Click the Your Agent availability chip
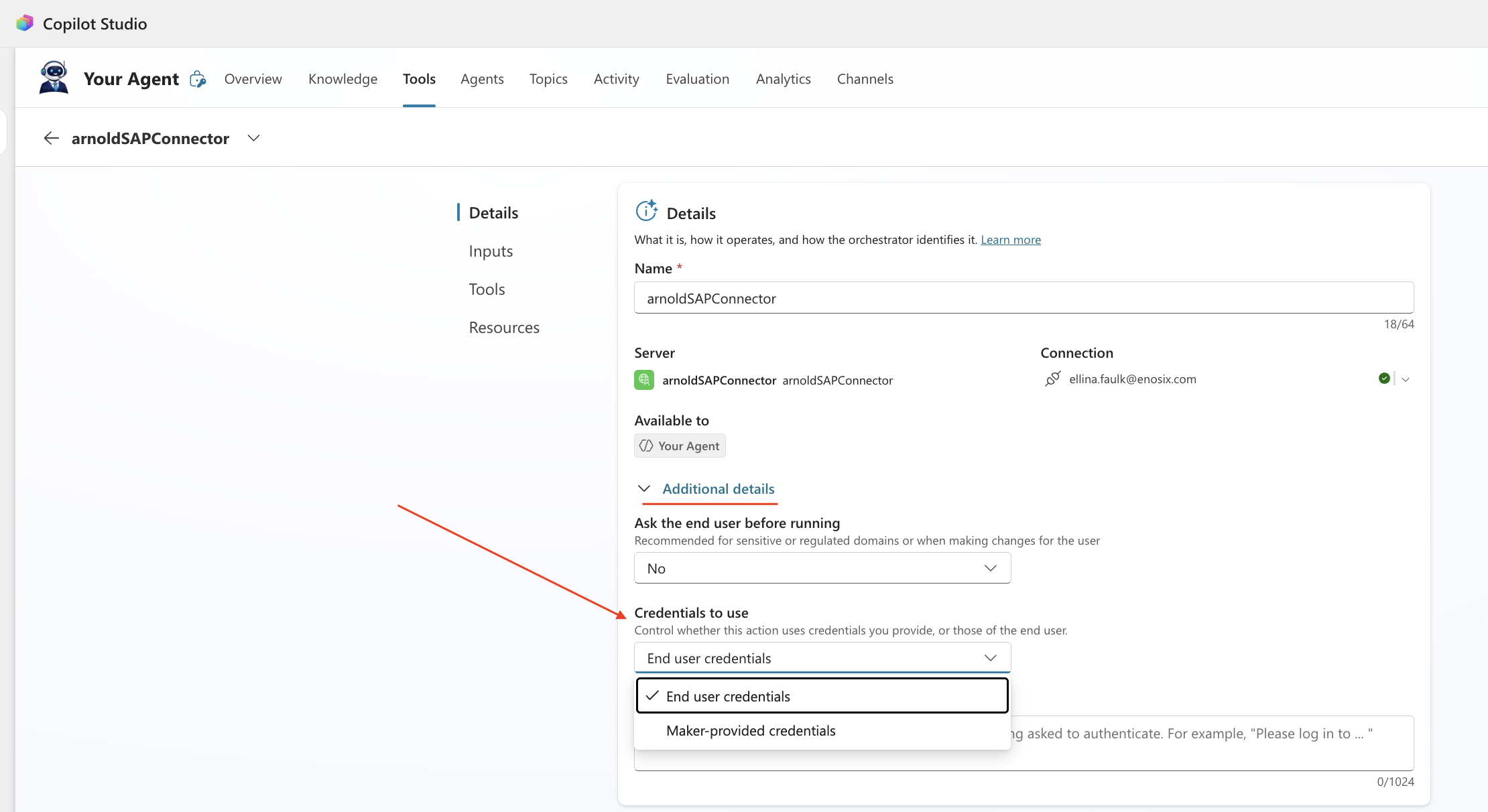Image resolution: width=1488 pixels, height=812 pixels. tap(680, 446)
